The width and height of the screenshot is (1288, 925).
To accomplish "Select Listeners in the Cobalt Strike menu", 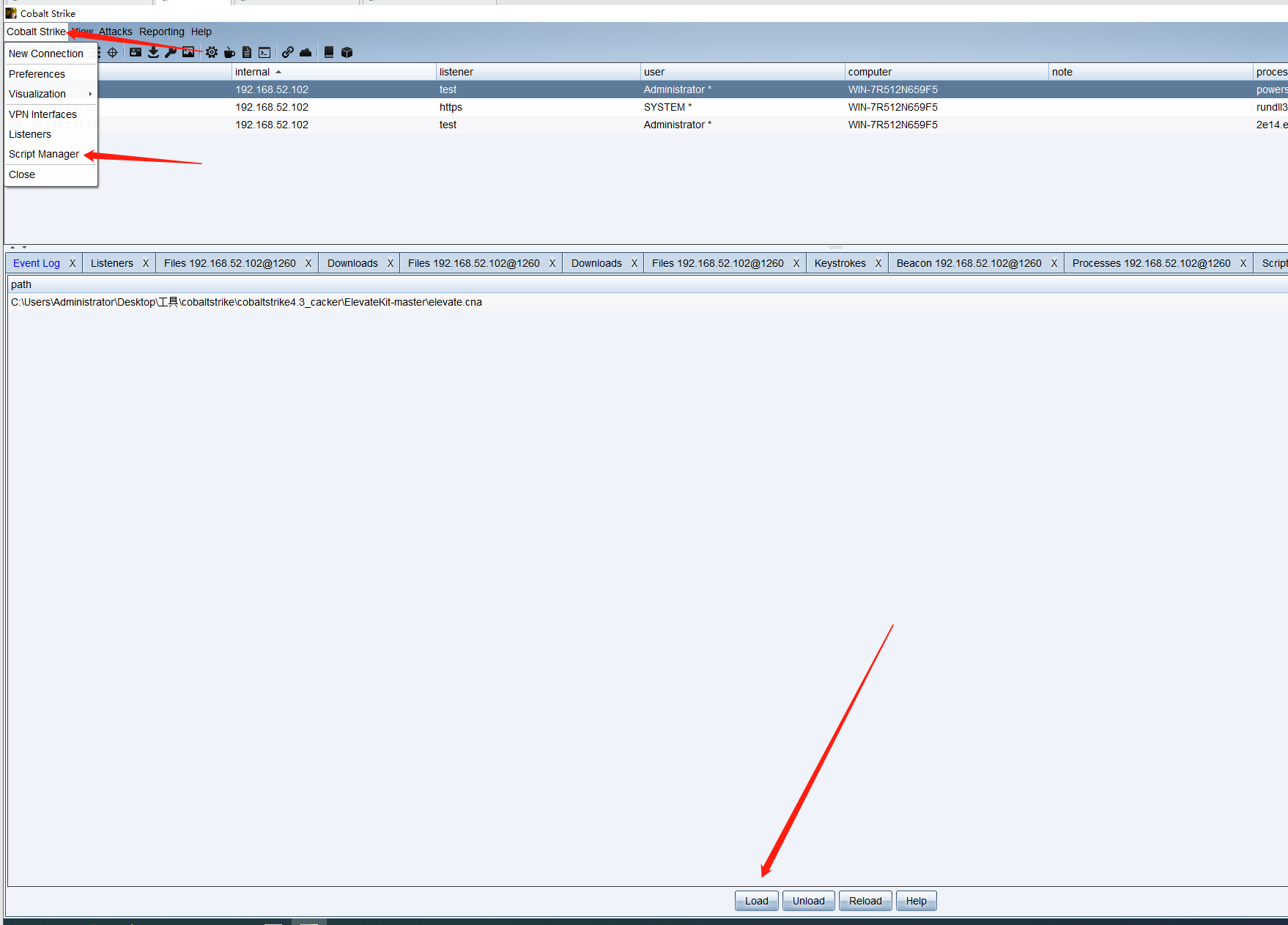I will click(x=51, y=134).
